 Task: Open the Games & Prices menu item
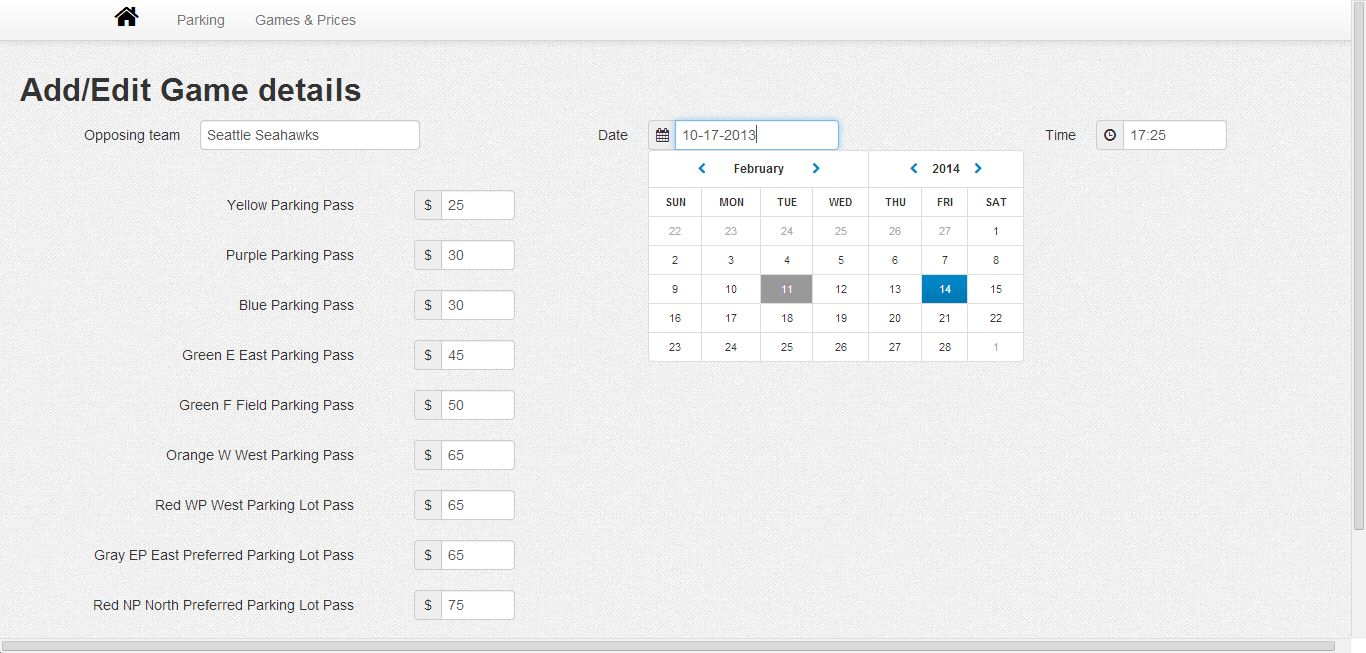pyautogui.click(x=305, y=20)
